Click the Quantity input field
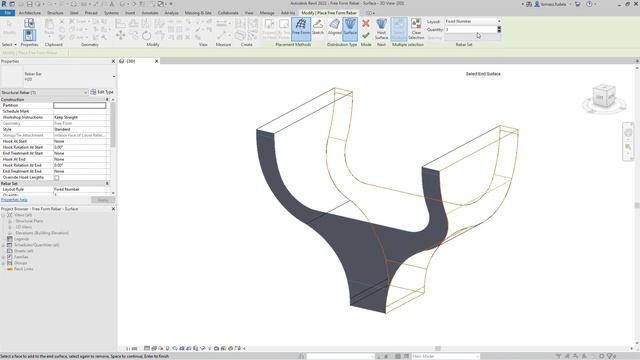This screenshot has width=640, height=360. pos(470,29)
